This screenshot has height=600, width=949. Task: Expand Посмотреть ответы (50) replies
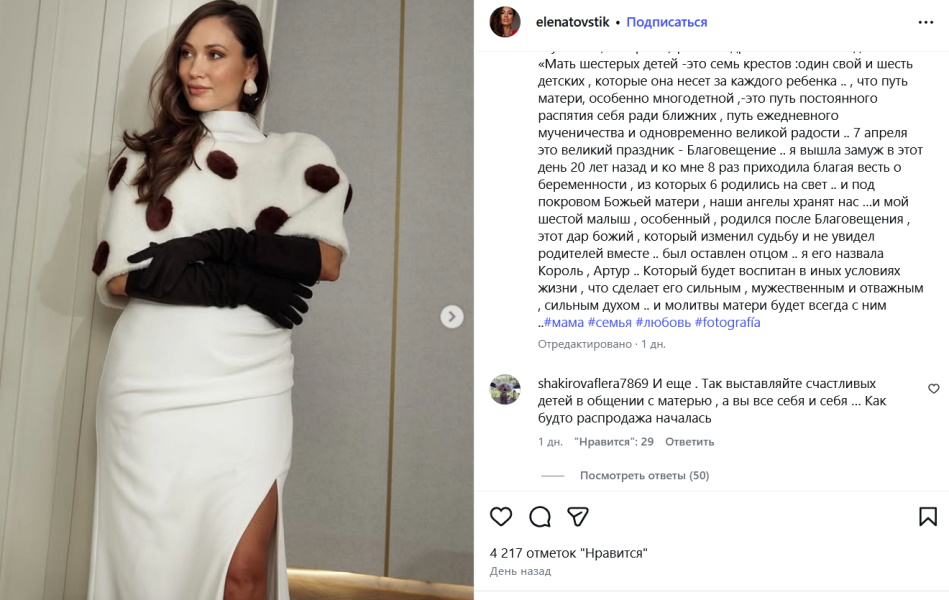pos(644,475)
